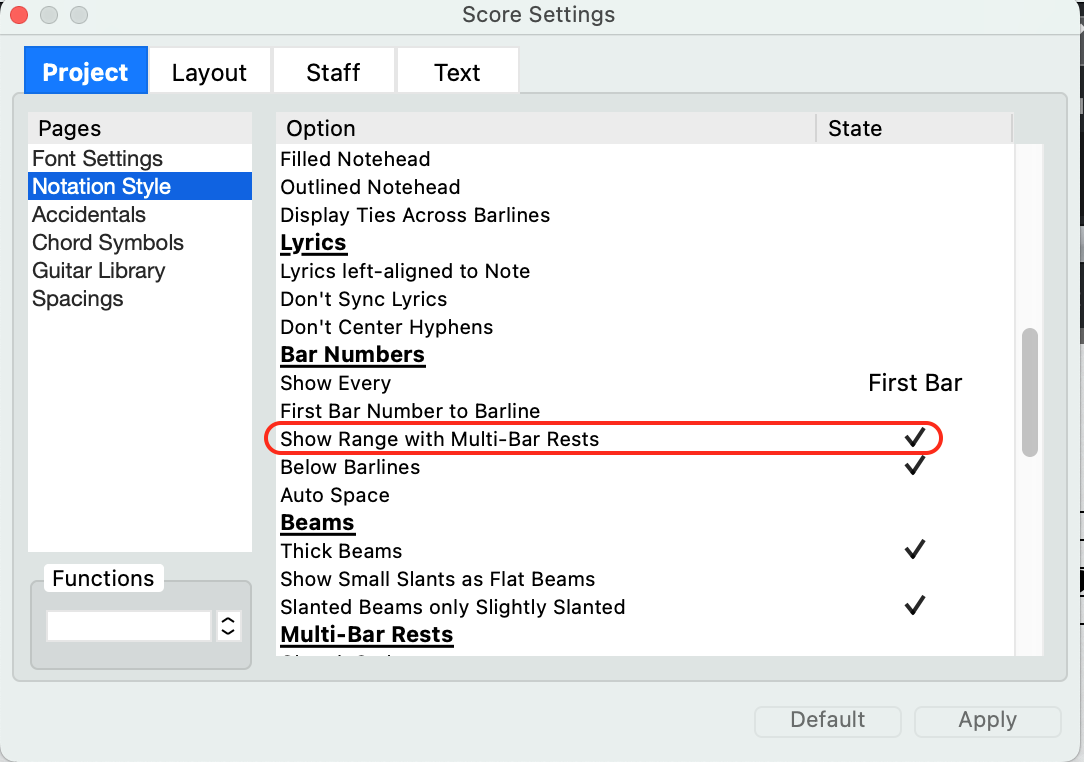The width and height of the screenshot is (1084, 762).
Task: Uncheck Show Range with Multi-Bar Rests
Action: pos(914,439)
